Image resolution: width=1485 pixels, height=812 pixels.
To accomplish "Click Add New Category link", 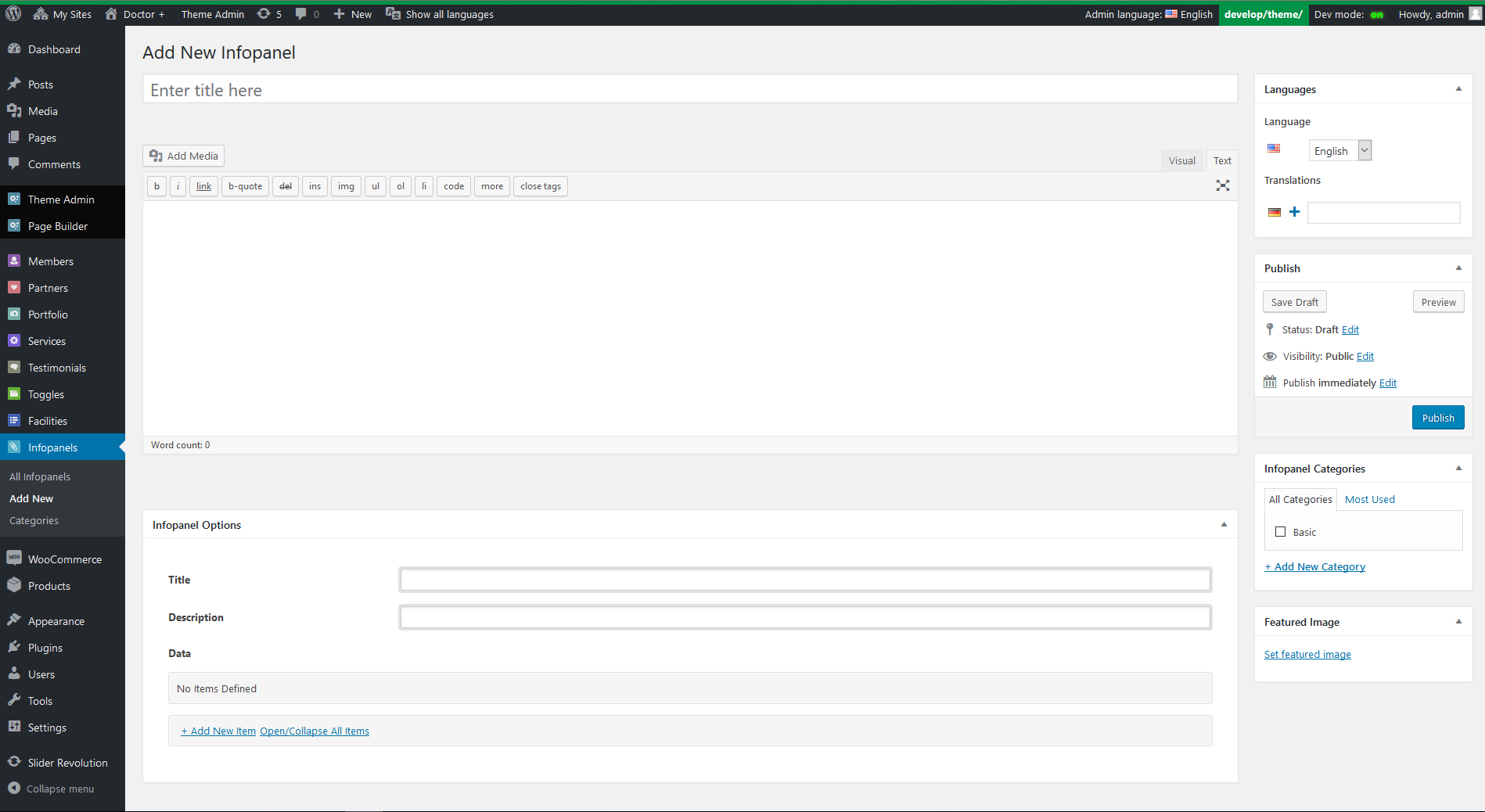I will [x=1314, y=566].
